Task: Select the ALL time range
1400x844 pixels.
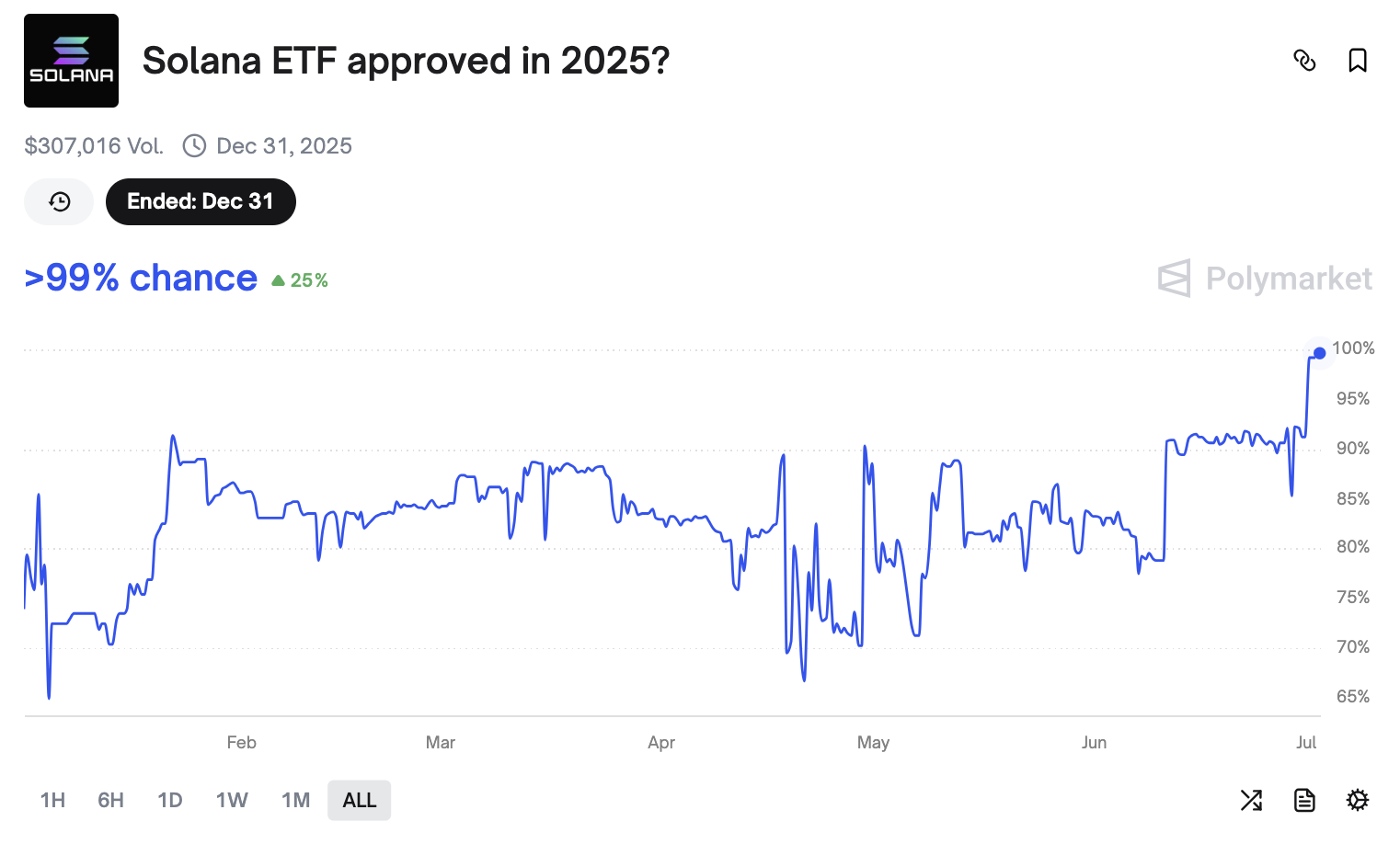Action: click(359, 800)
